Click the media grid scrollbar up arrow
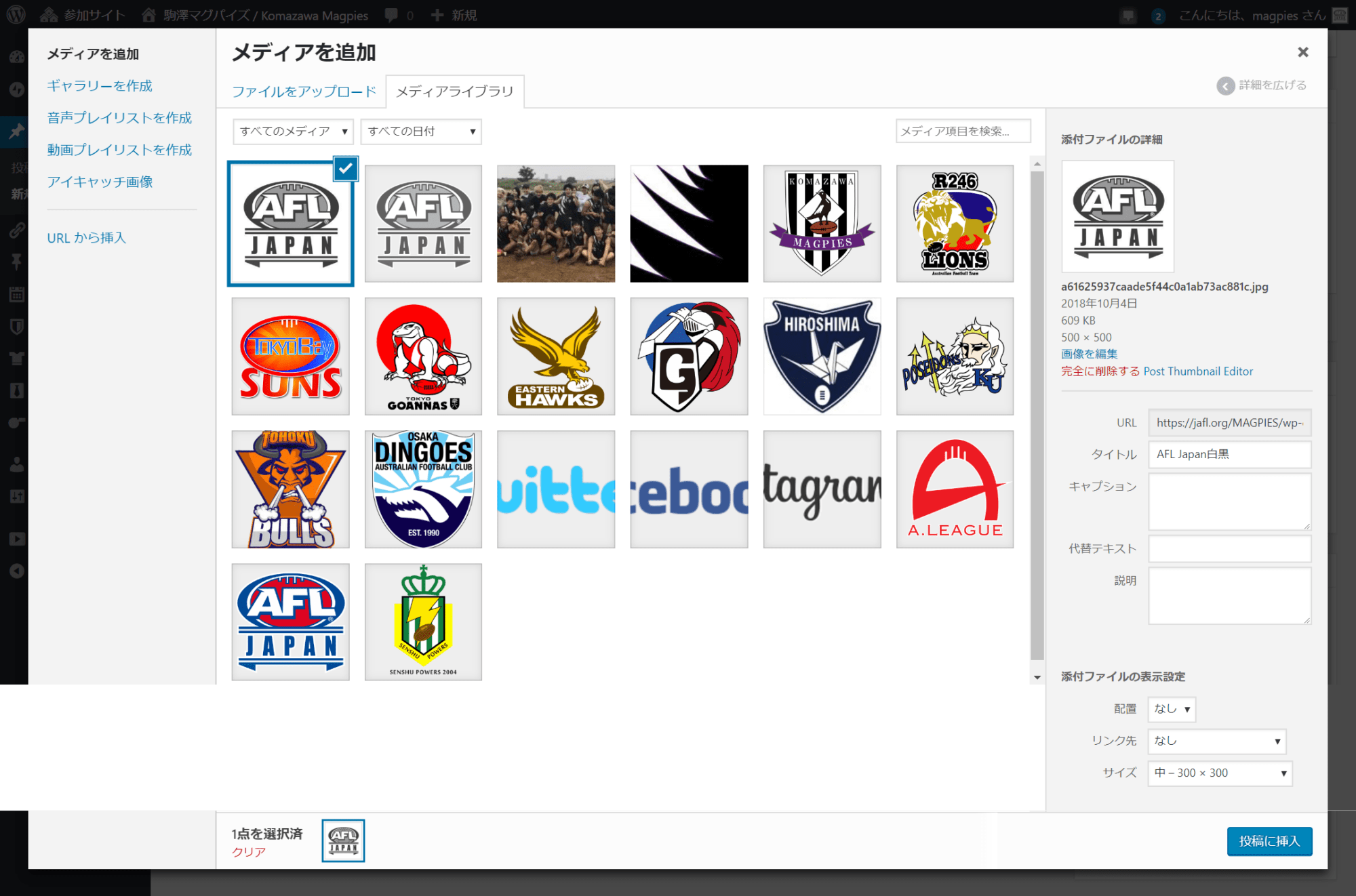 1037,164
